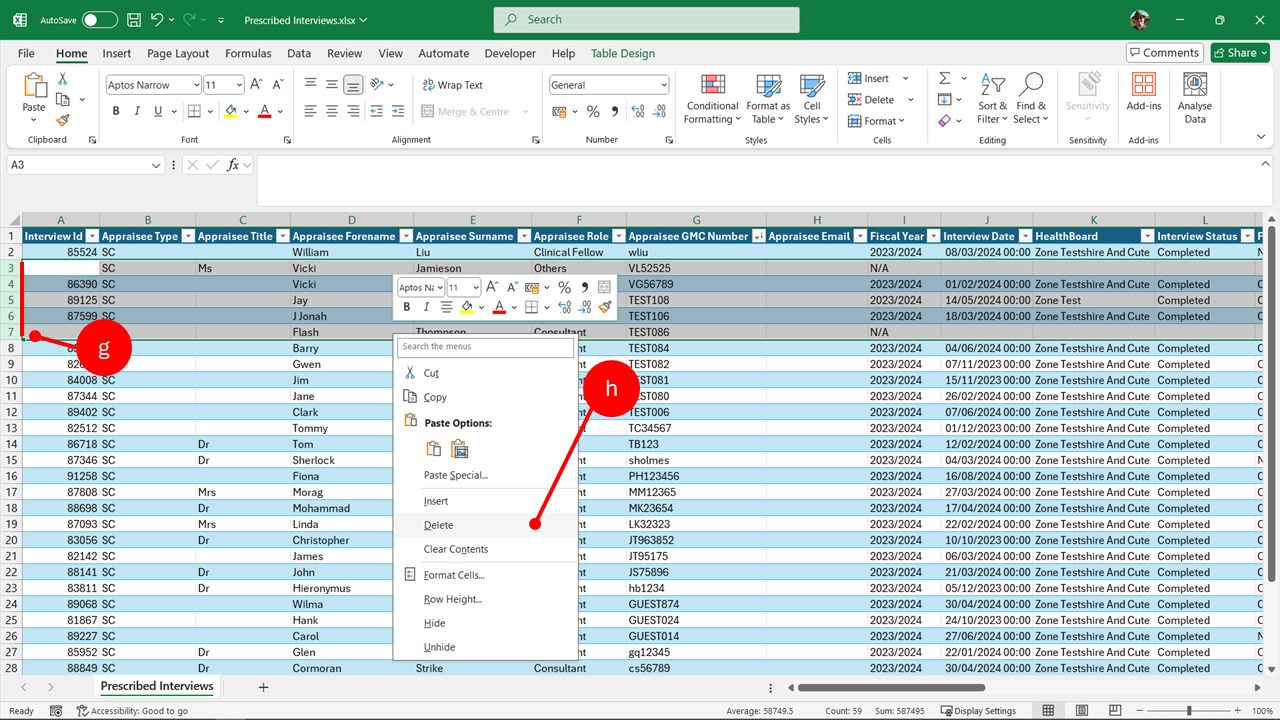1280x720 pixels.
Task: Open Conditional Formatting in Styles group
Action: tap(712, 98)
